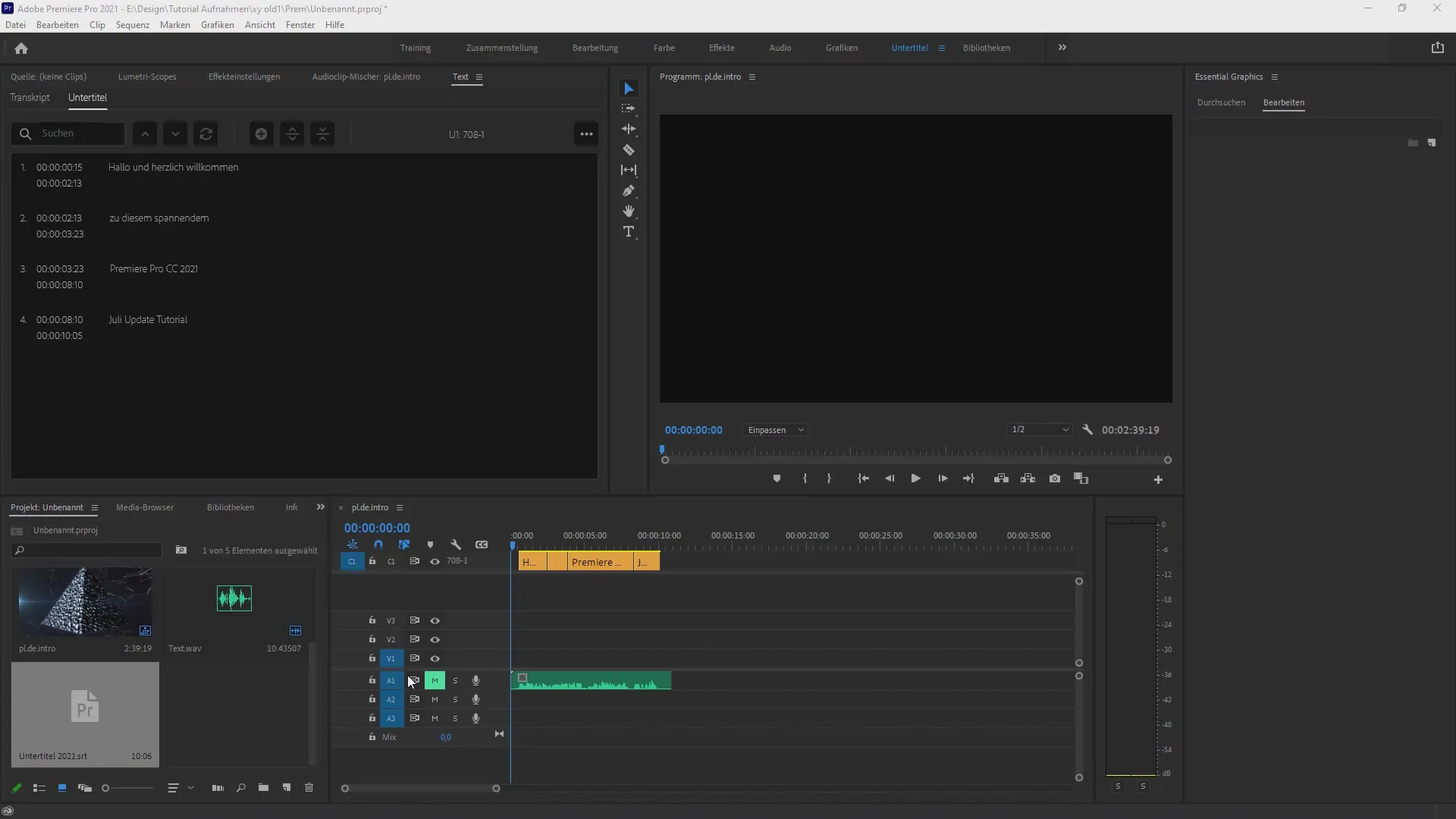Toggle visibility of track V3
The width and height of the screenshot is (1456, 819).
[x=435, y=620]
